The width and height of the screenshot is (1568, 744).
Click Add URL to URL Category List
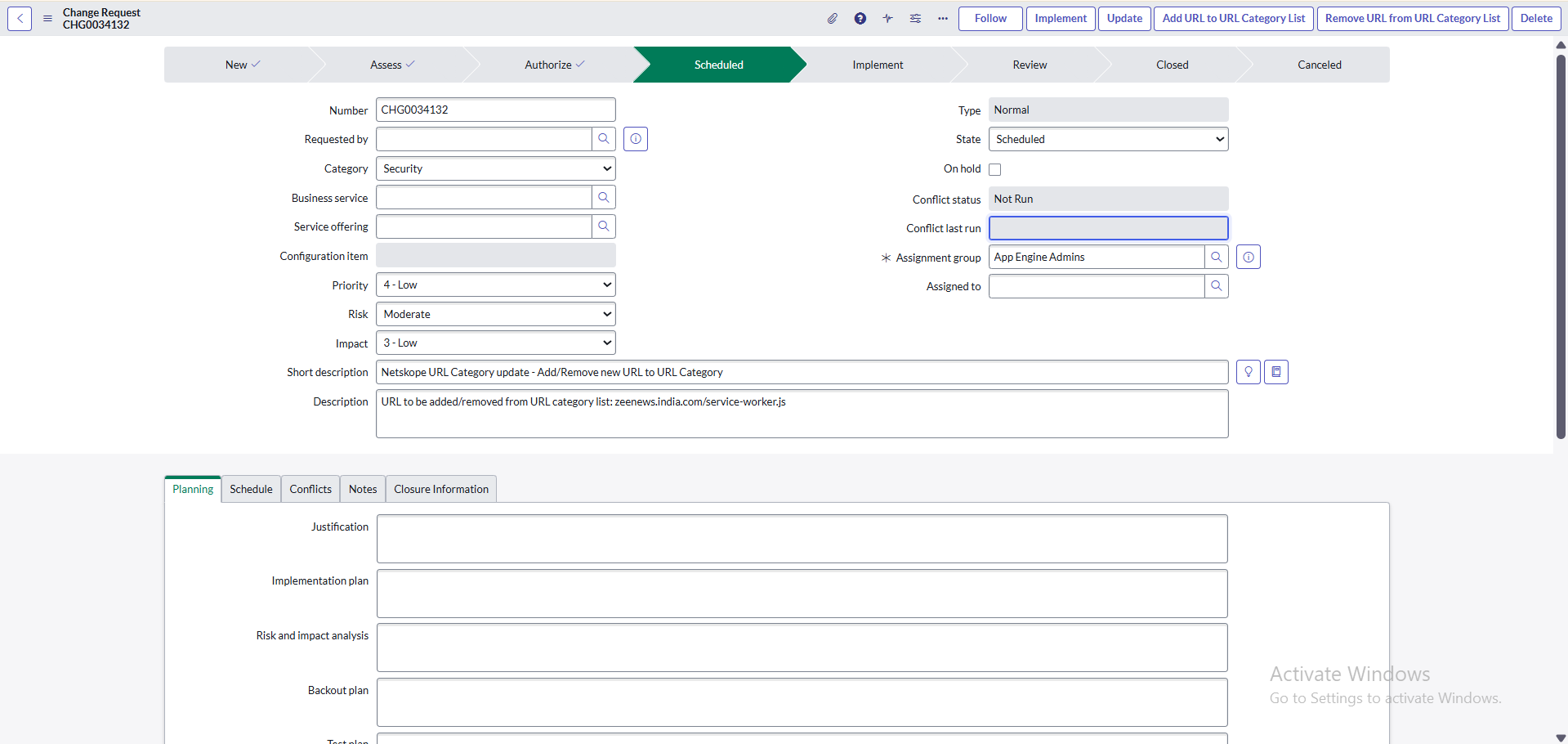1234,18
